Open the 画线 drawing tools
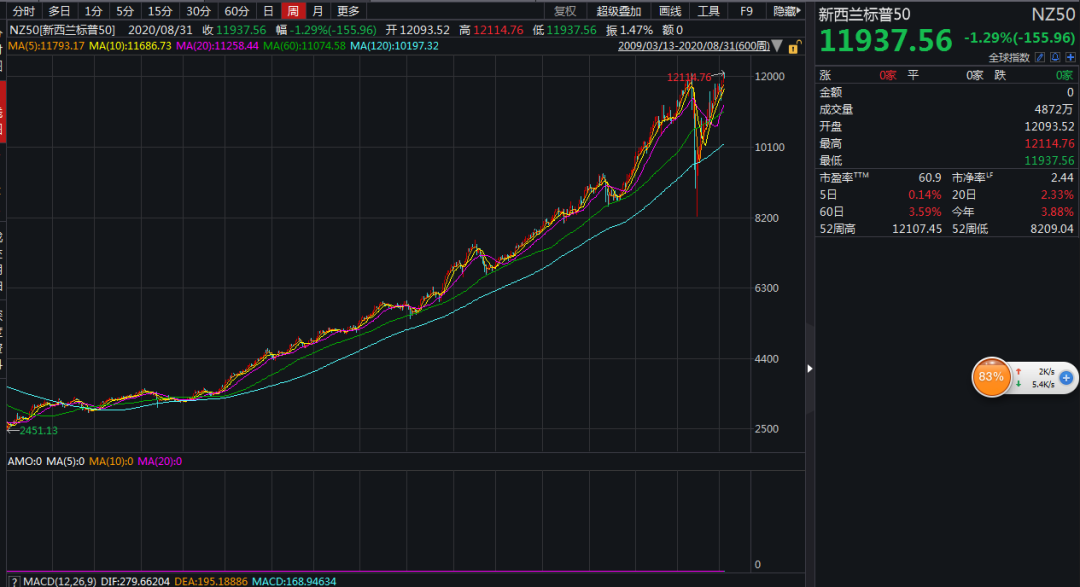 pos(670,11)
